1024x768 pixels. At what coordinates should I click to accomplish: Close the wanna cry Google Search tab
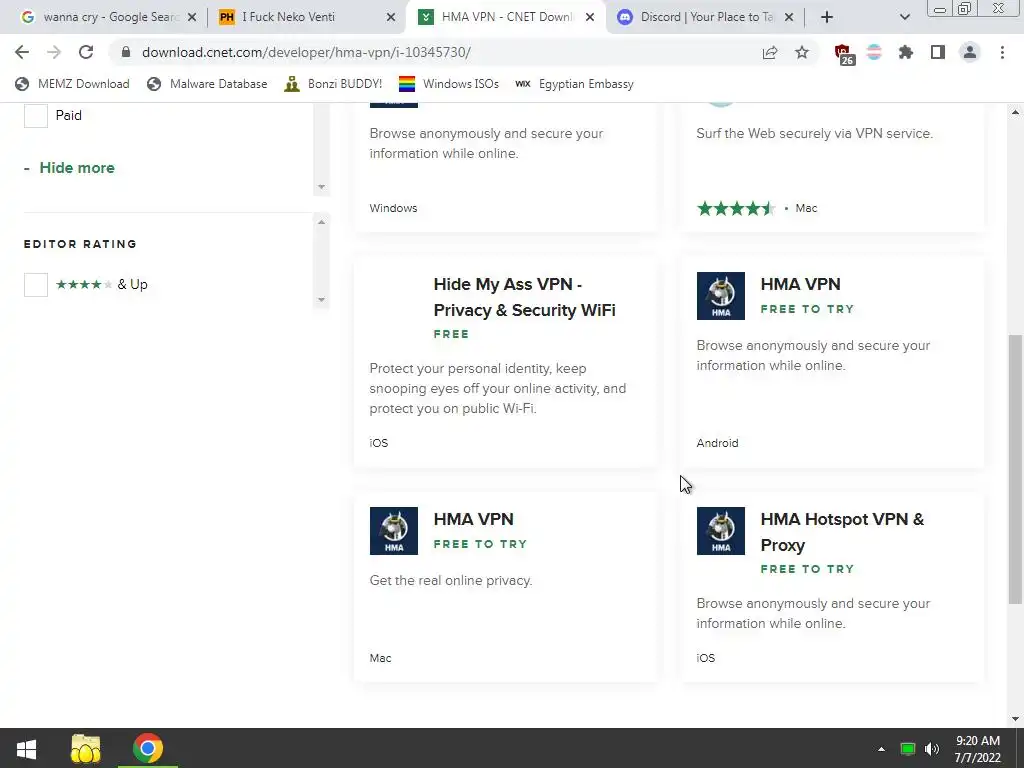click(x=192, y=17)
